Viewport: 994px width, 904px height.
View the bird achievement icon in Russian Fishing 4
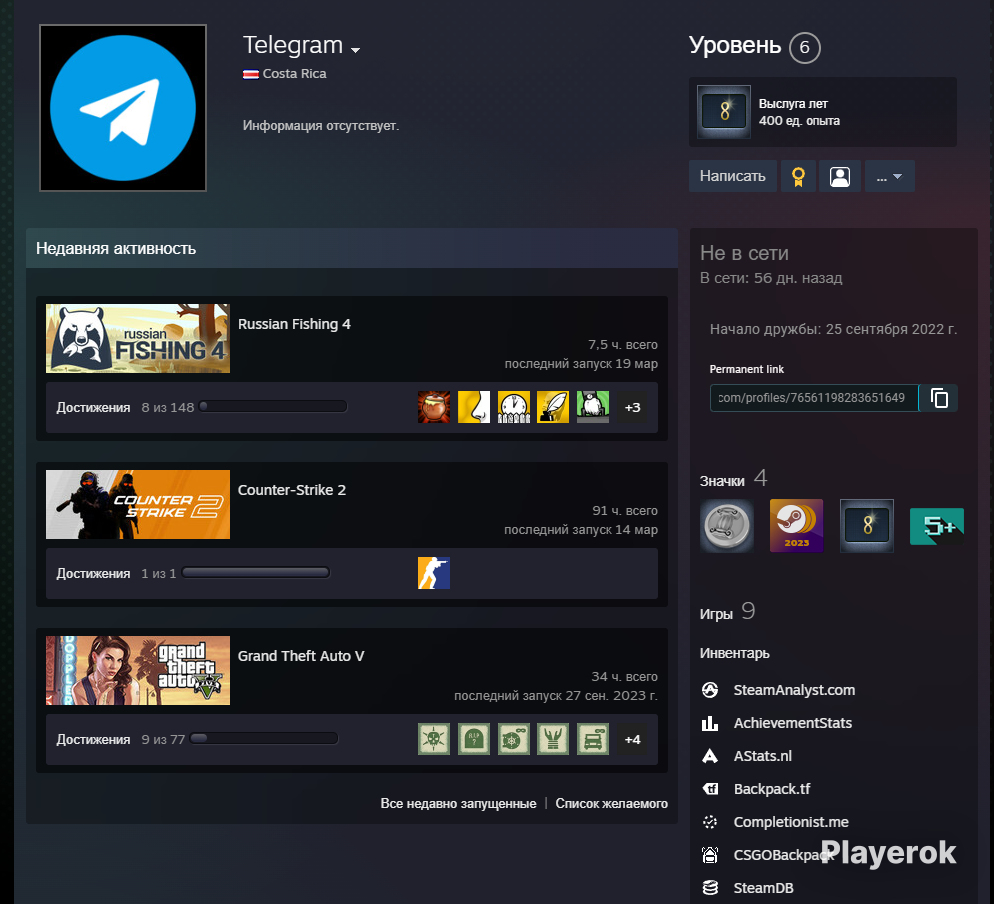coord(593,407)
